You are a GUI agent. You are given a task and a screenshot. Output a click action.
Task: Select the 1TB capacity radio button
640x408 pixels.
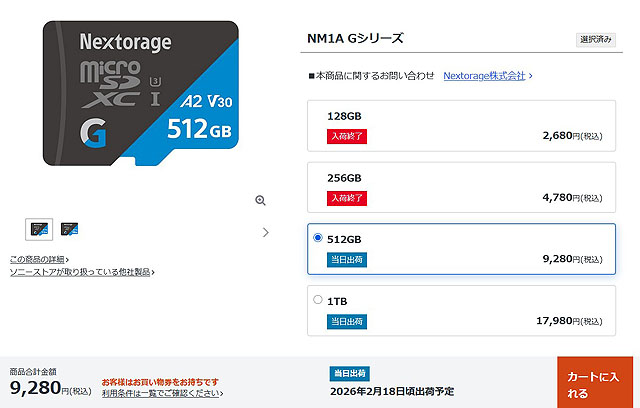318,299
